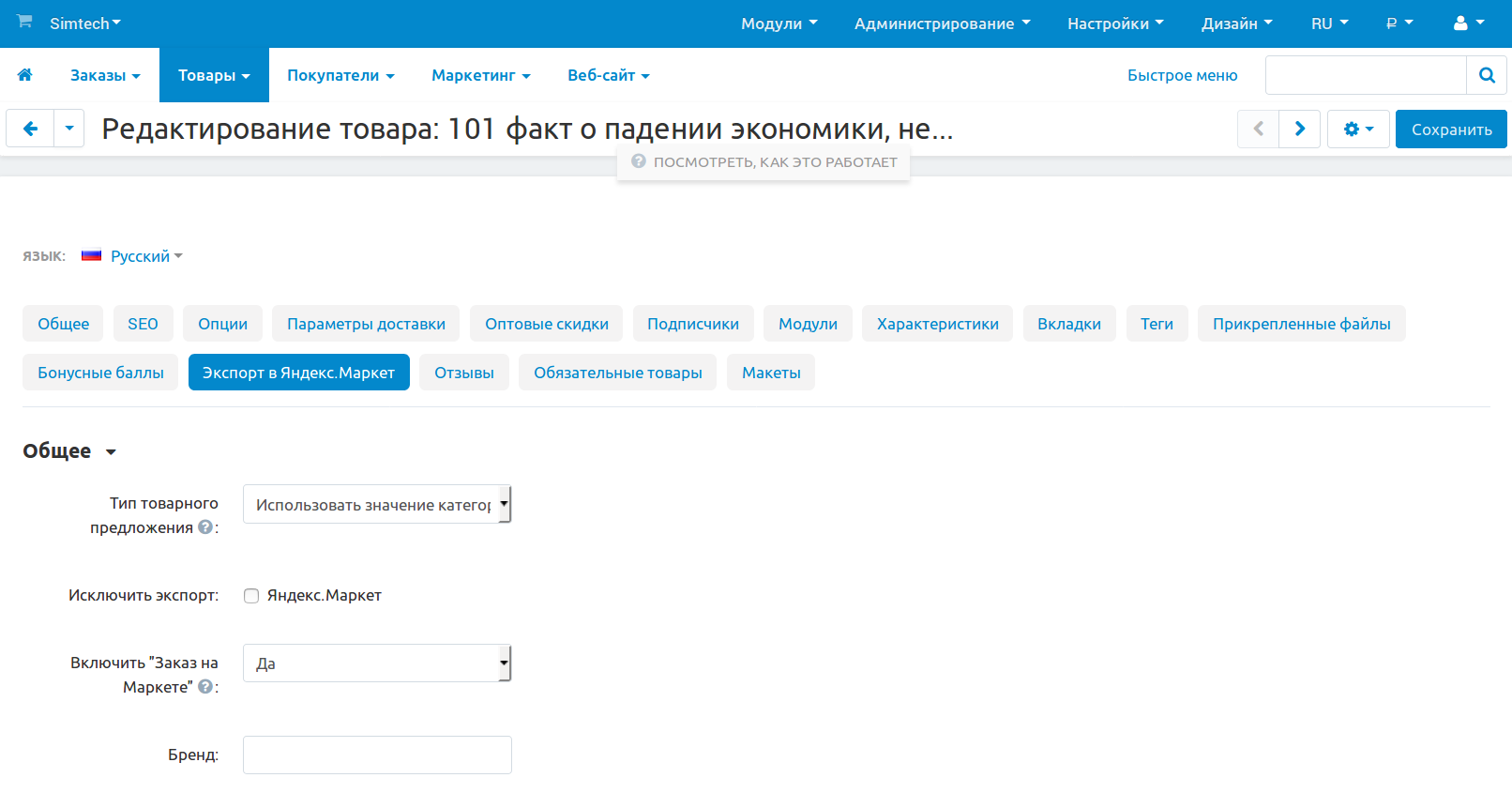Click help icon next to Тип товарного предложения
This screenshot has height=793, width=1512.
pyautogui.click(x=205, y=527)
